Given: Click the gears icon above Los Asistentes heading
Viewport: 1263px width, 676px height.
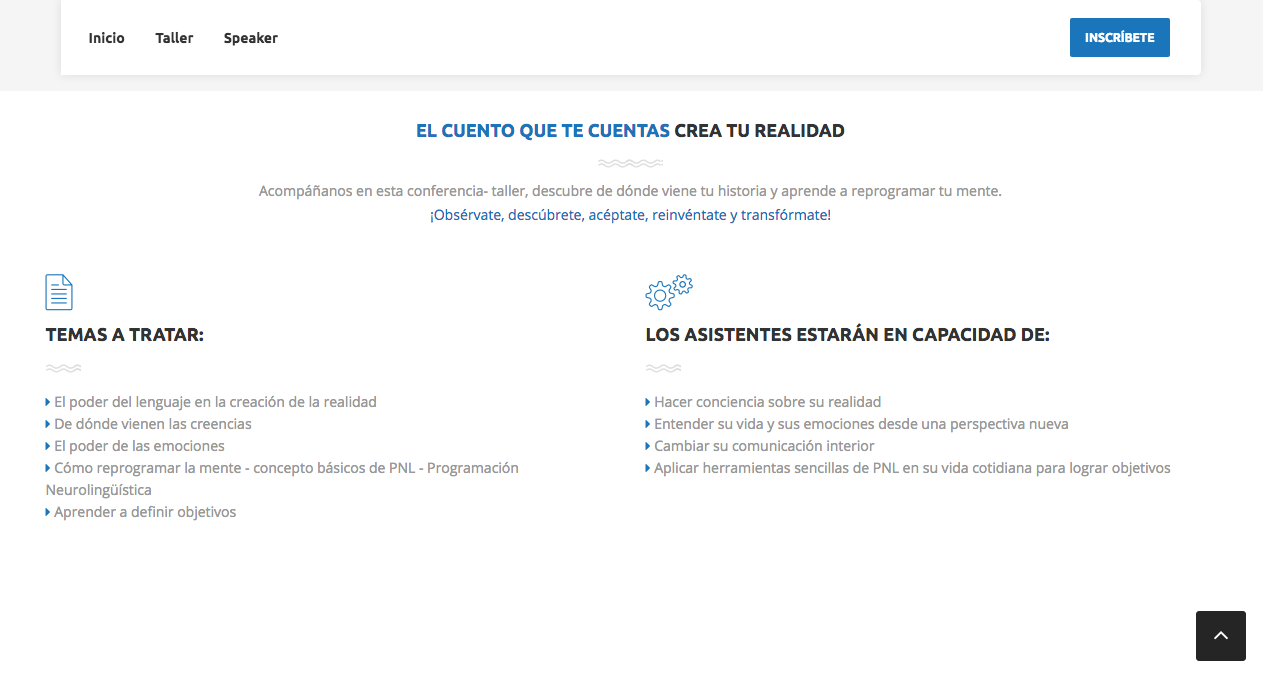Looking at the screenshot, I should coord(669,291).
